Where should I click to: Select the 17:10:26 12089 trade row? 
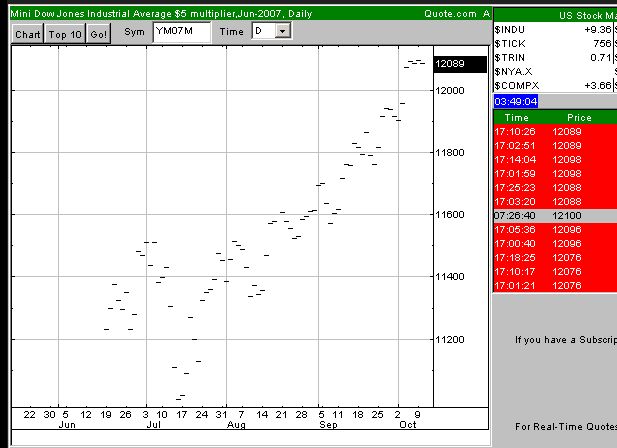pyautogui.click(x=555, y=131)
